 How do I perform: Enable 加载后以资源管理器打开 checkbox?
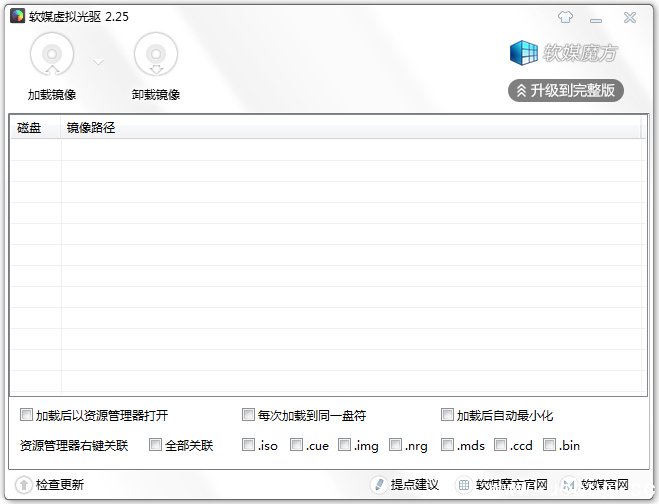(26, 415)
